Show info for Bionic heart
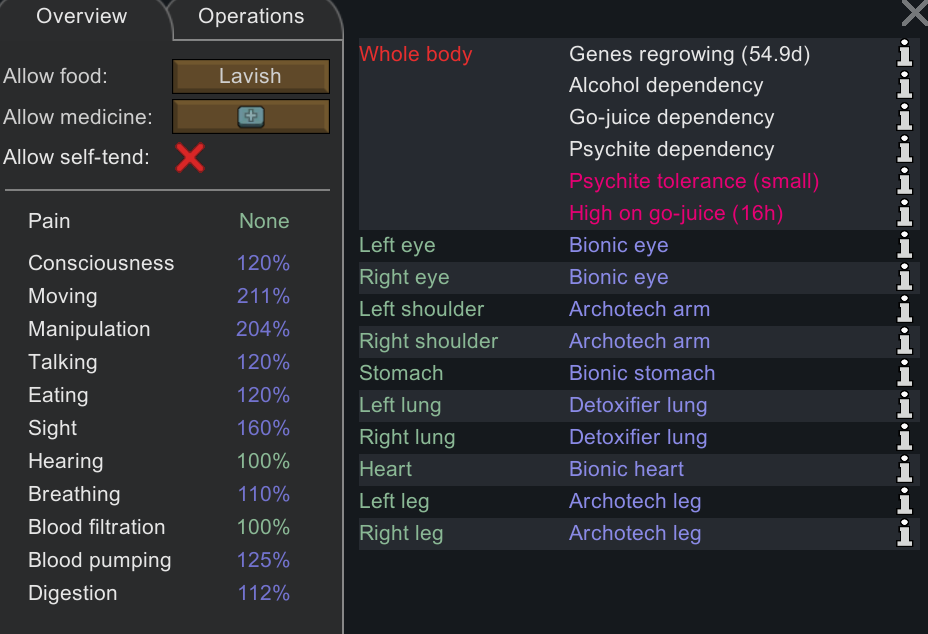The image size is (928, 634). 905,470
